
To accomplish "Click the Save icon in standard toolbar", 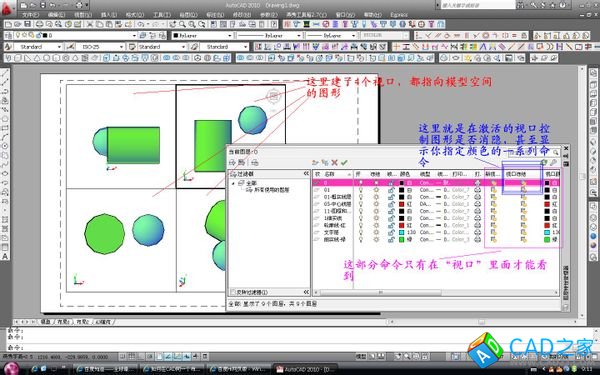I will [x=28, y=24].
